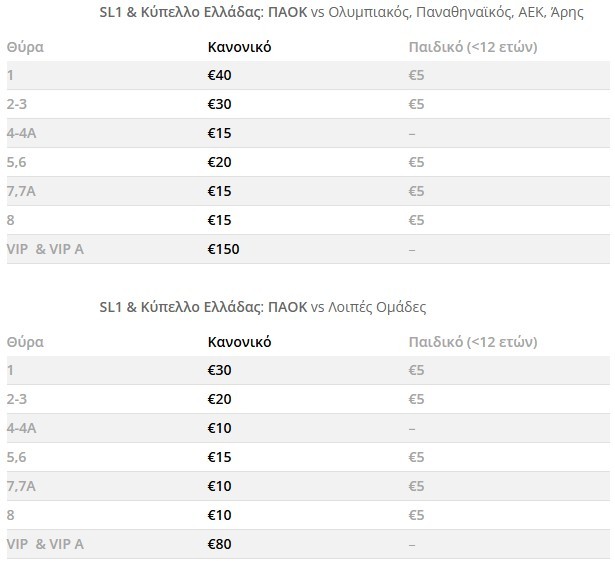
Task: Click the Θύρα header in the Ολυμπιακός table
Action: pos(25,47)
